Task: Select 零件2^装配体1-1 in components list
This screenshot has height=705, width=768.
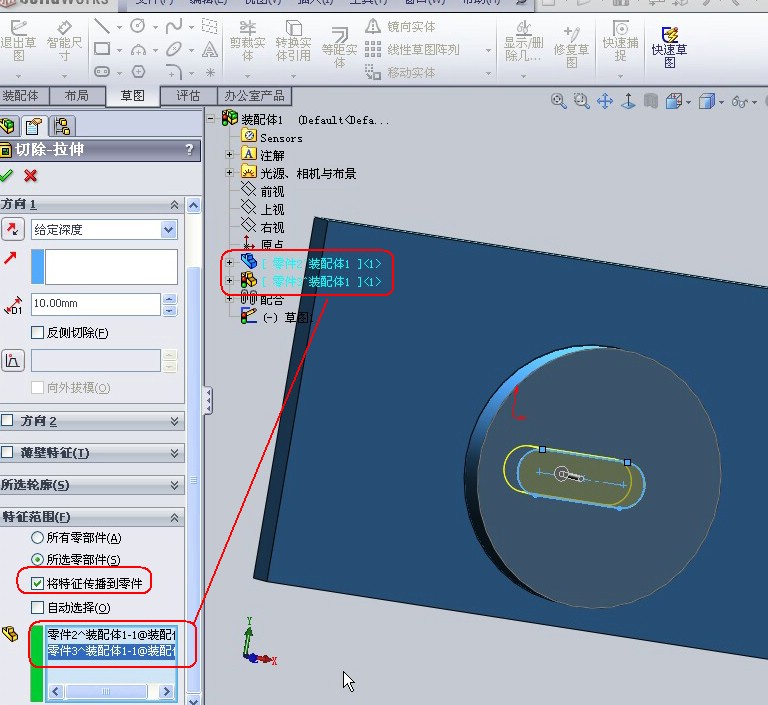Action: [111, 634]
